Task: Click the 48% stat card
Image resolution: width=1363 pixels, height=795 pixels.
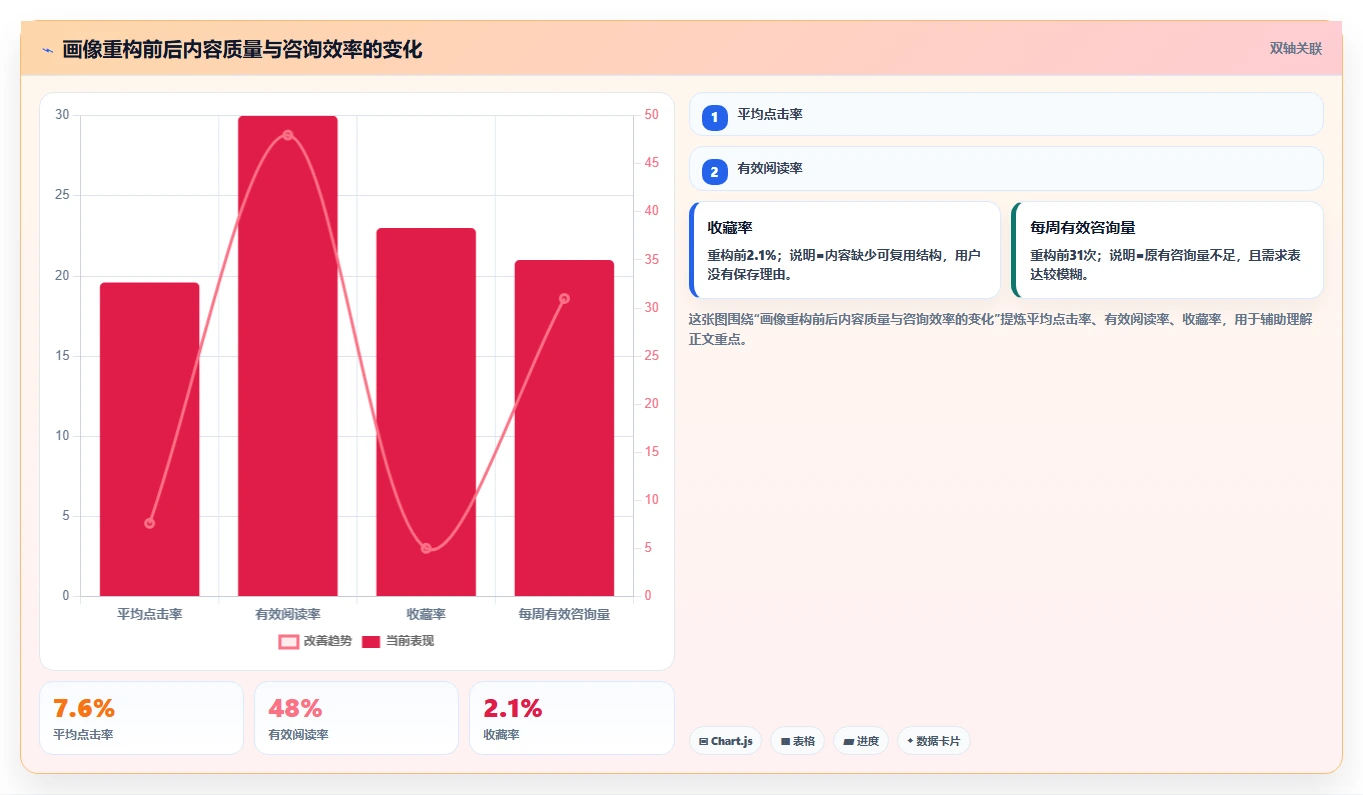Action: coord(356,718)
